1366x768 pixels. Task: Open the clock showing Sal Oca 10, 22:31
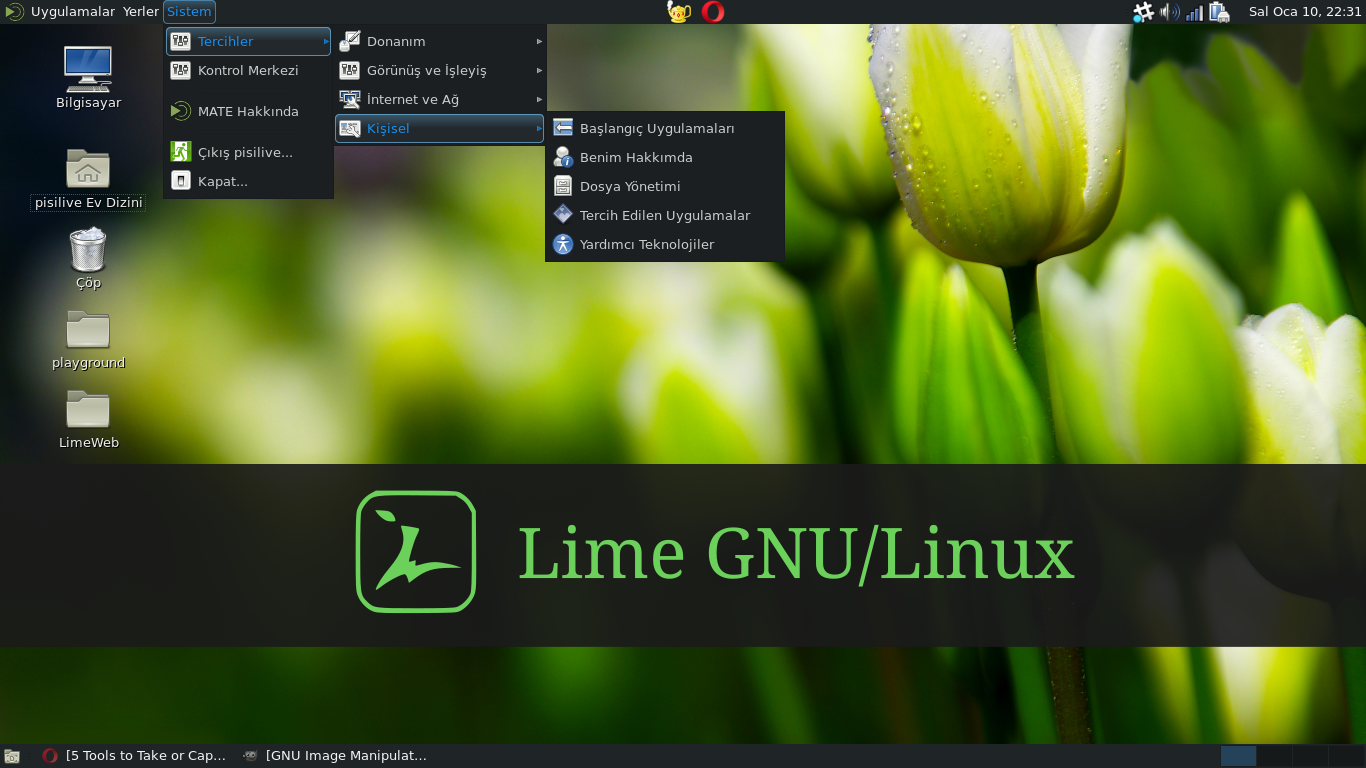pyautogui.click(x=1305, y=12)
